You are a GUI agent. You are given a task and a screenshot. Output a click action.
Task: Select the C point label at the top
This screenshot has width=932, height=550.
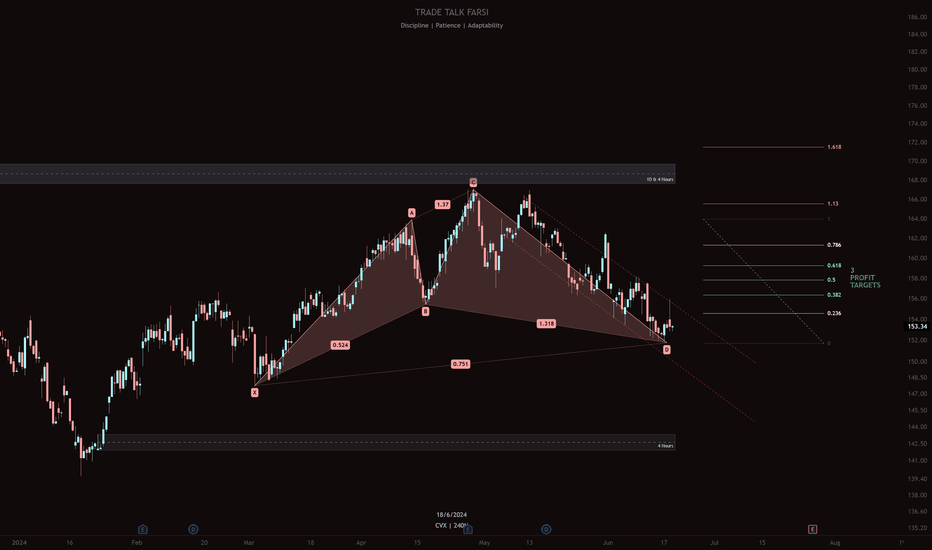pyautogui.click(x=473, y=183)
